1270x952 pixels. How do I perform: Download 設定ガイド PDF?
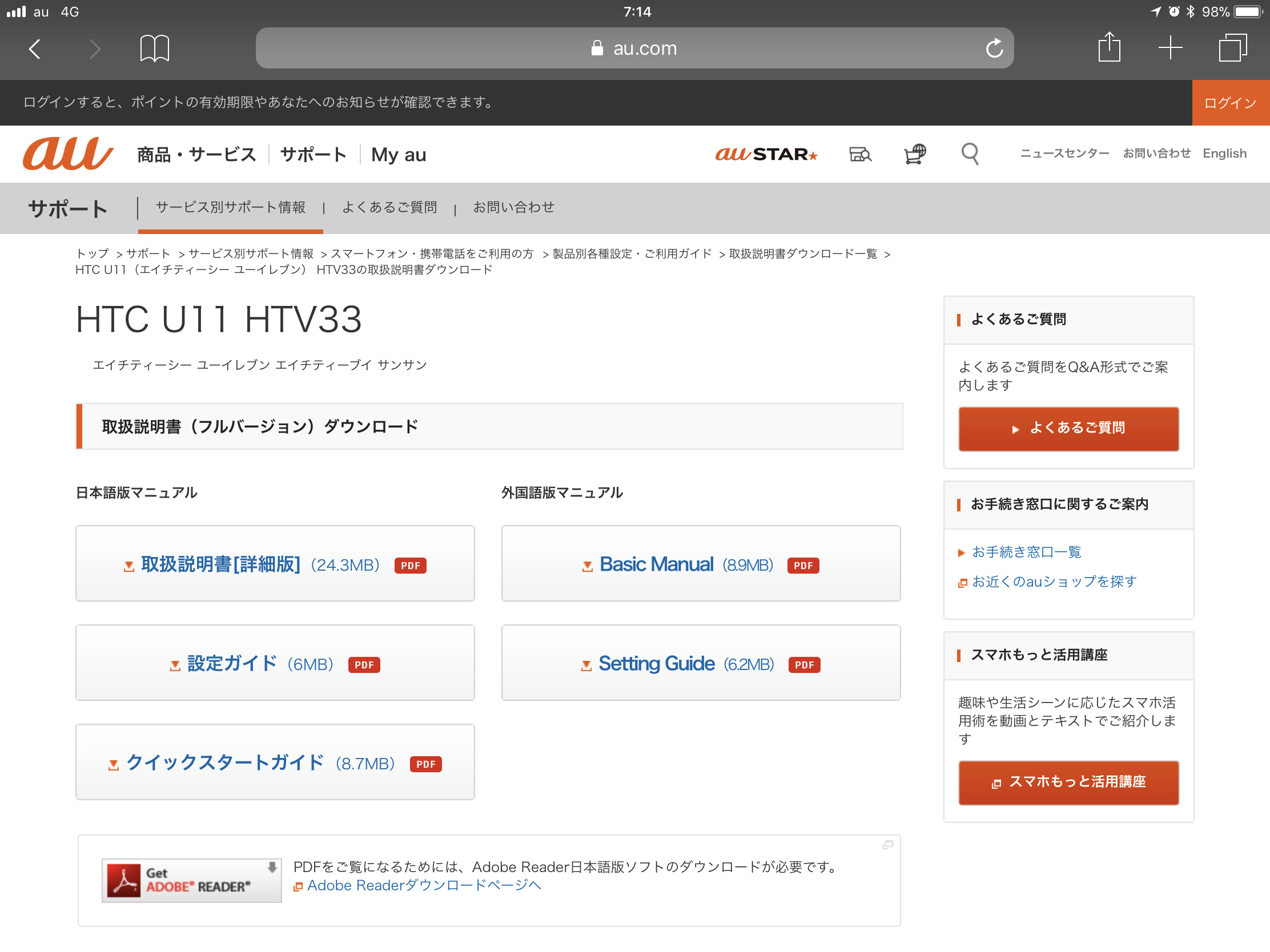click(x=275, y=663)
